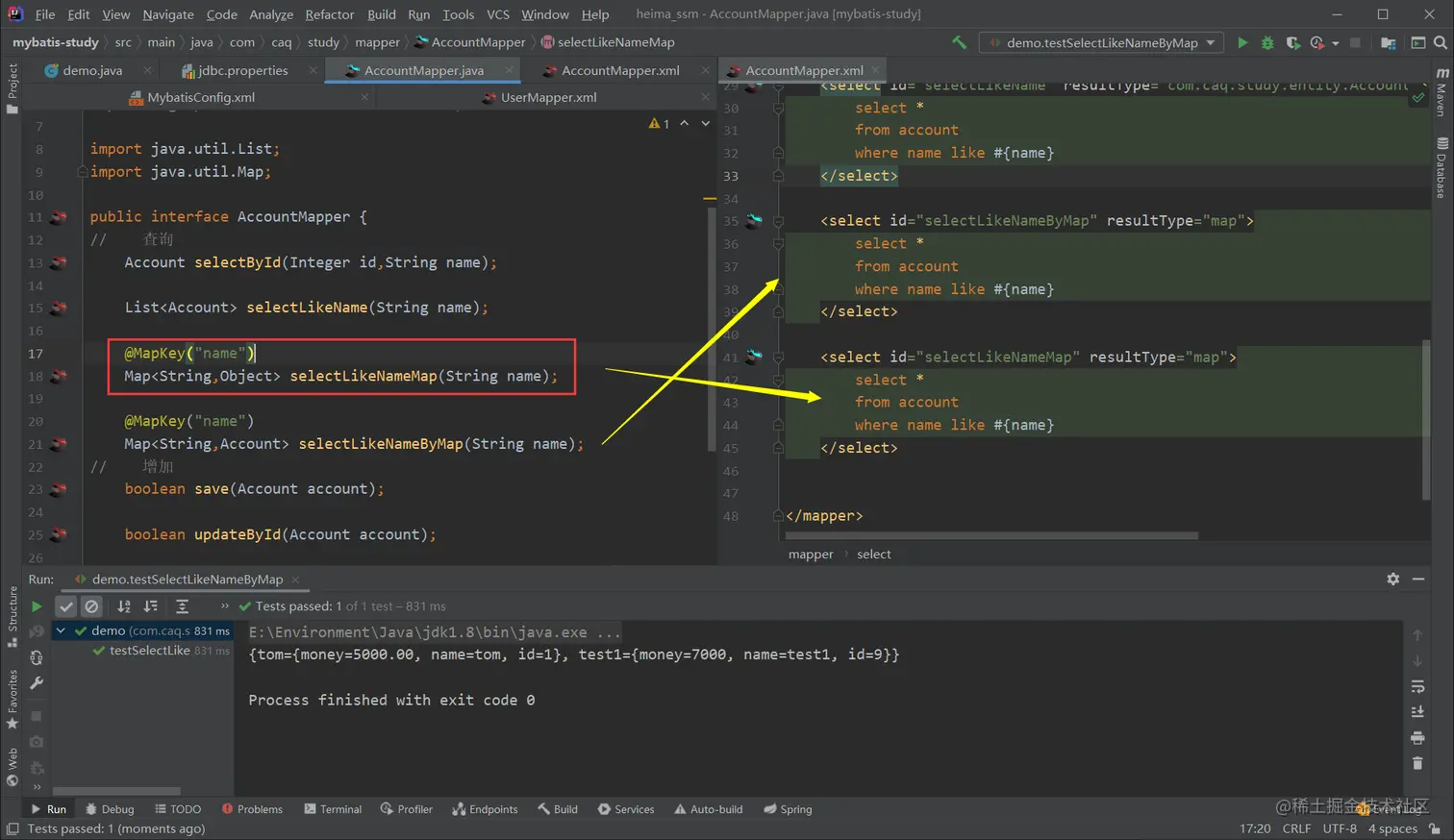Expand more Run toolbar actions chevron
The image size is (1454, 840).
coord(225,606)
